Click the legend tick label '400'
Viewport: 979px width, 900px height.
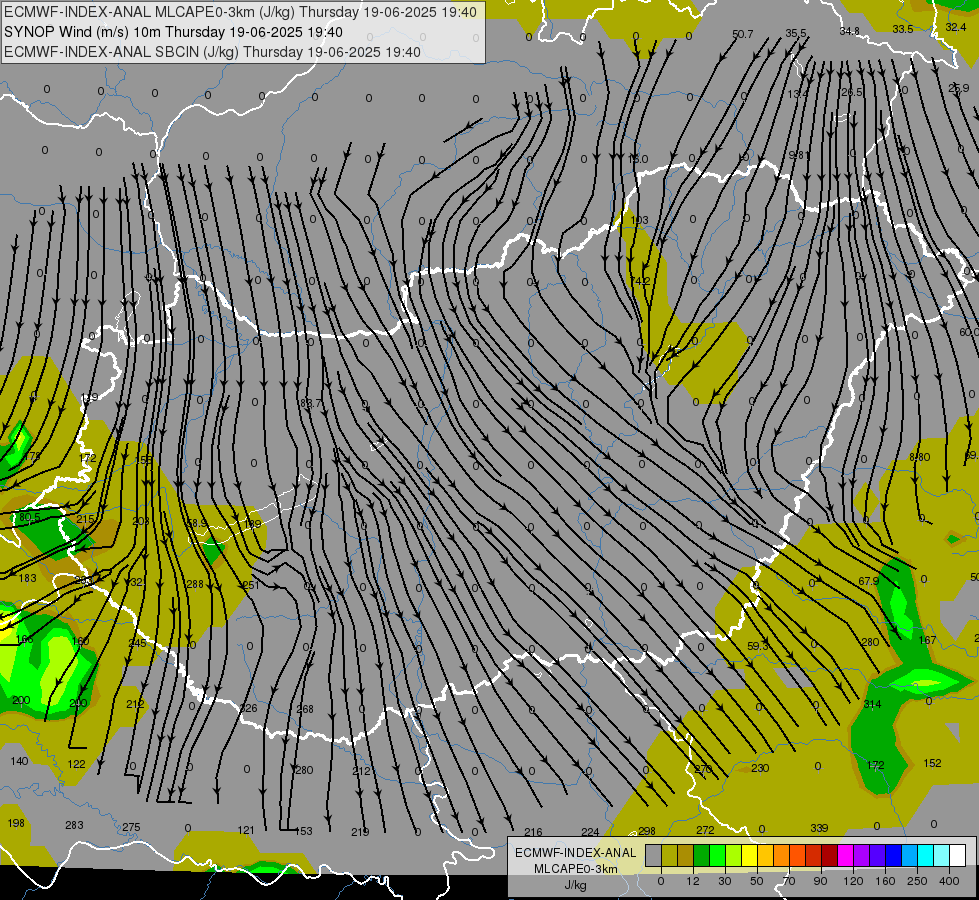(x=949, y=881)
